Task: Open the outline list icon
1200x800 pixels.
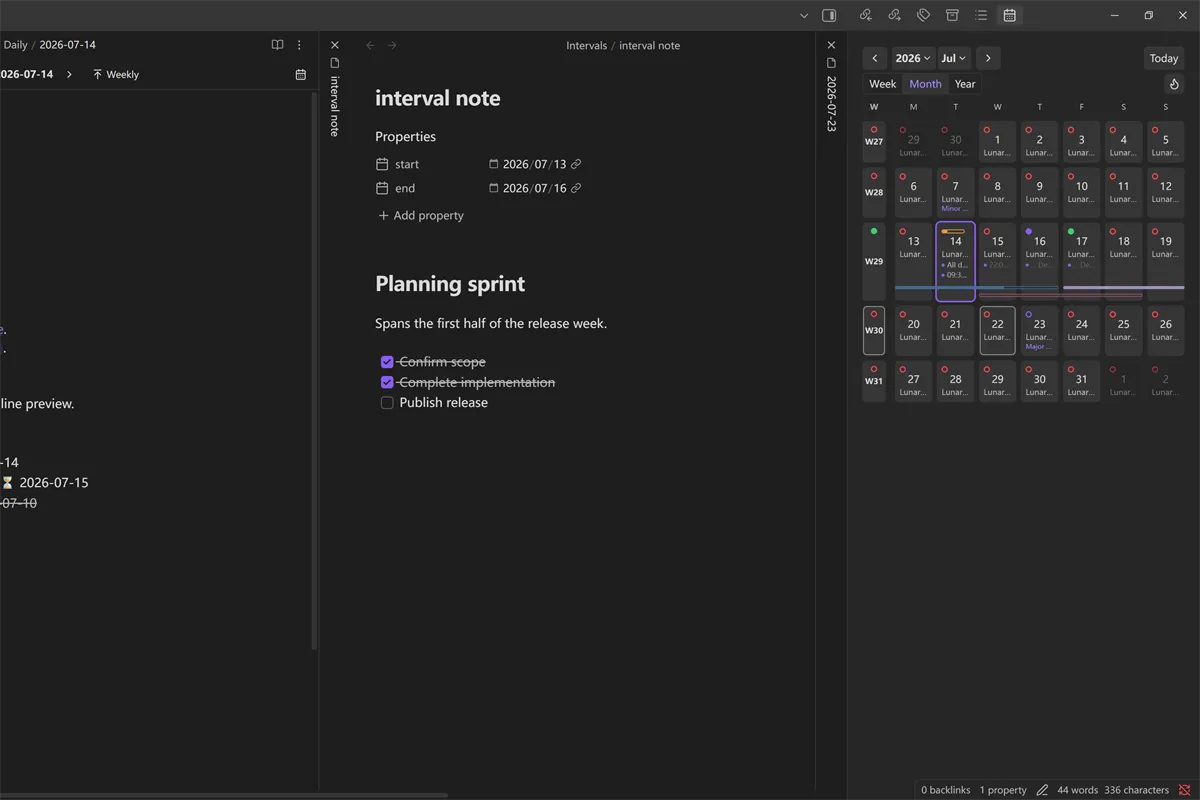Action: (981, 15)
